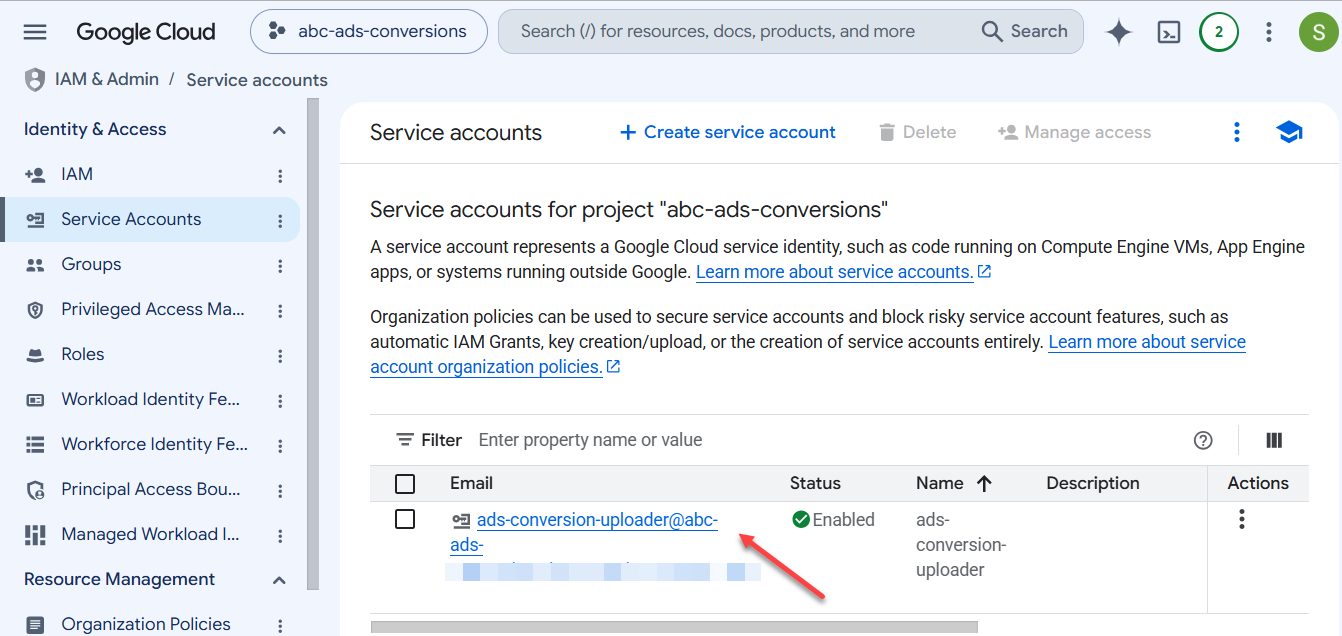The image size is (1342, 636).
Task: Click the greyed Delete button
Action: tap(917, 132)
